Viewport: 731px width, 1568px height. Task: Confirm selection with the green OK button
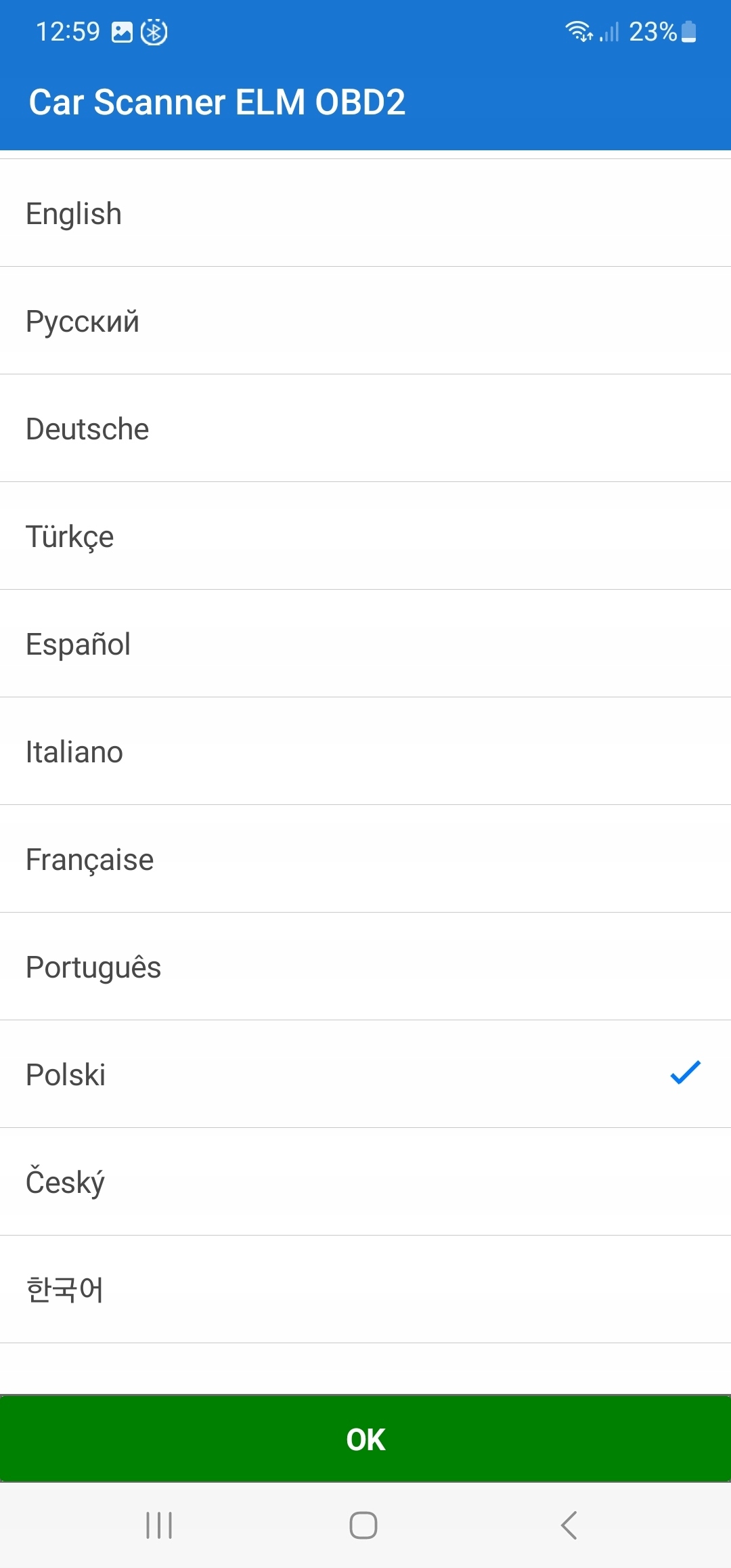pyautogui.click(x=365, y=1439)
